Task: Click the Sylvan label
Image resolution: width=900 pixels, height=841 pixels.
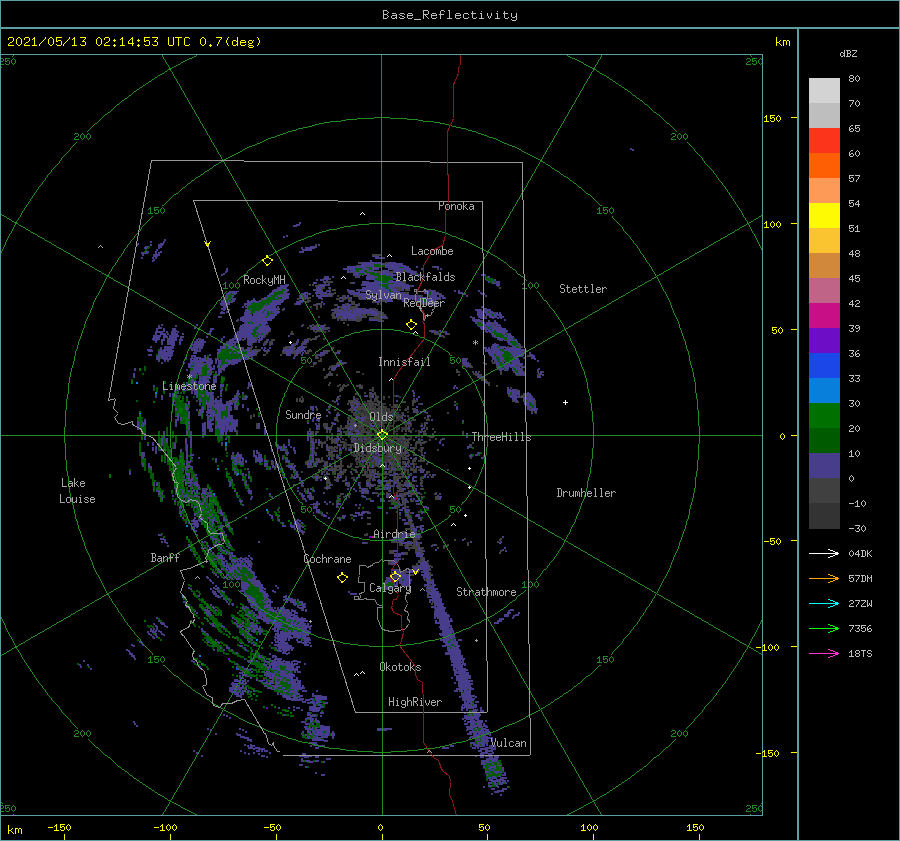Action: (x=383, y=295)
